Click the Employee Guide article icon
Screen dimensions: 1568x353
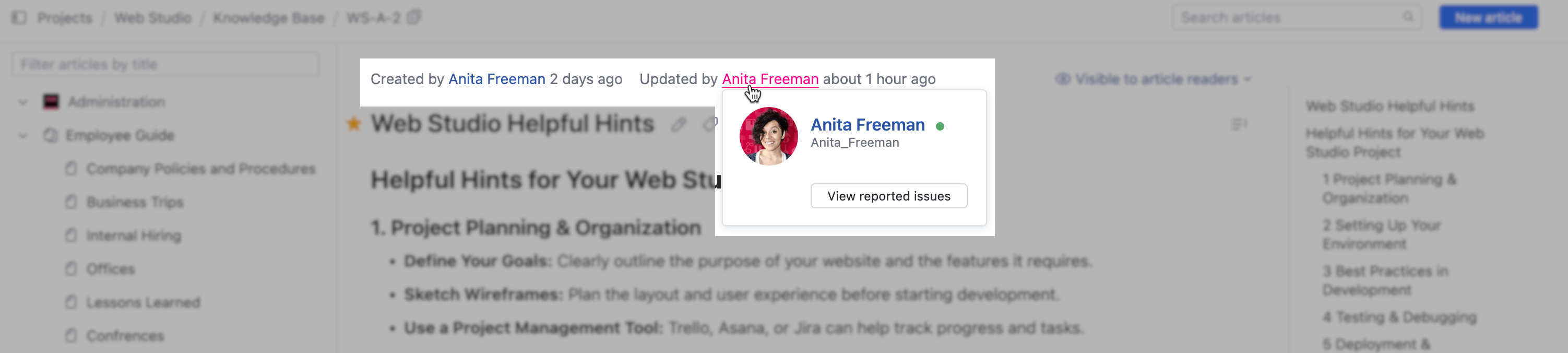[x=51, y=135]
